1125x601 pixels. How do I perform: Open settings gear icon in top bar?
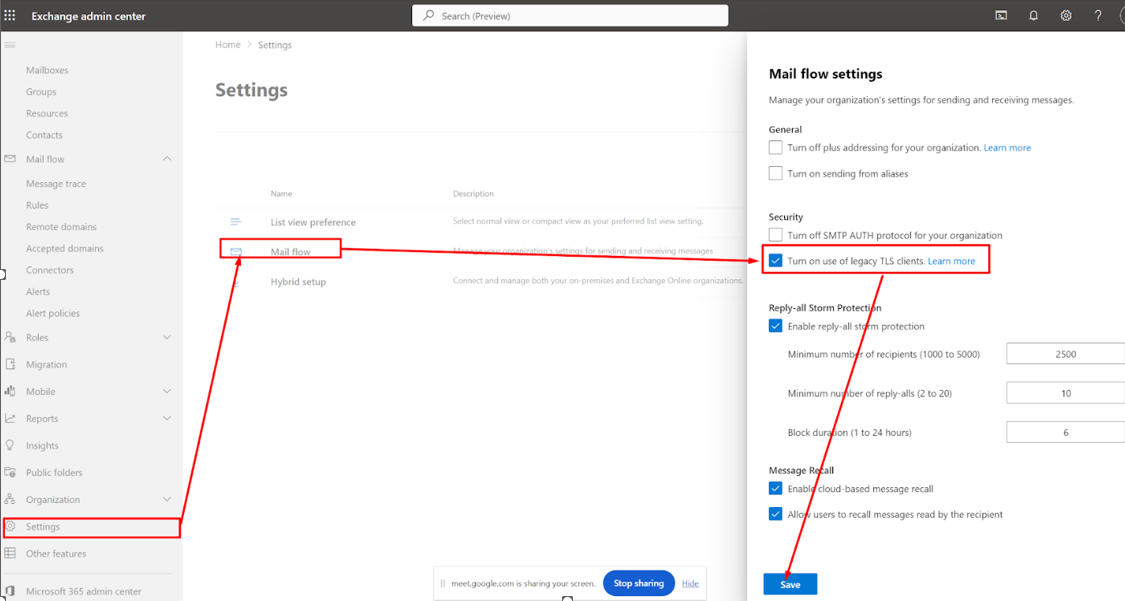pyautogui.click(x=1065, y=15)
